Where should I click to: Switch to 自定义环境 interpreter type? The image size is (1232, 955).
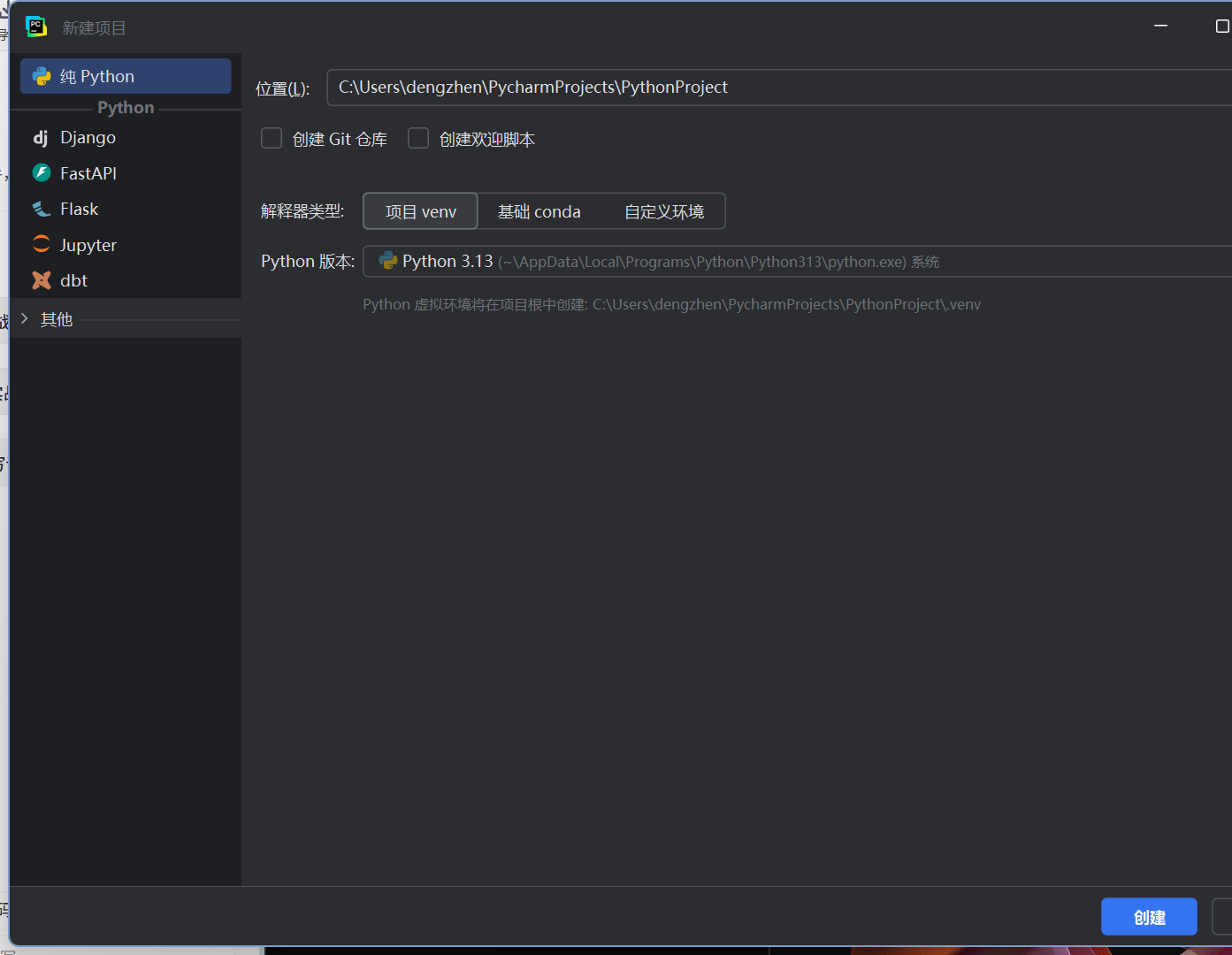click(664, 211)
